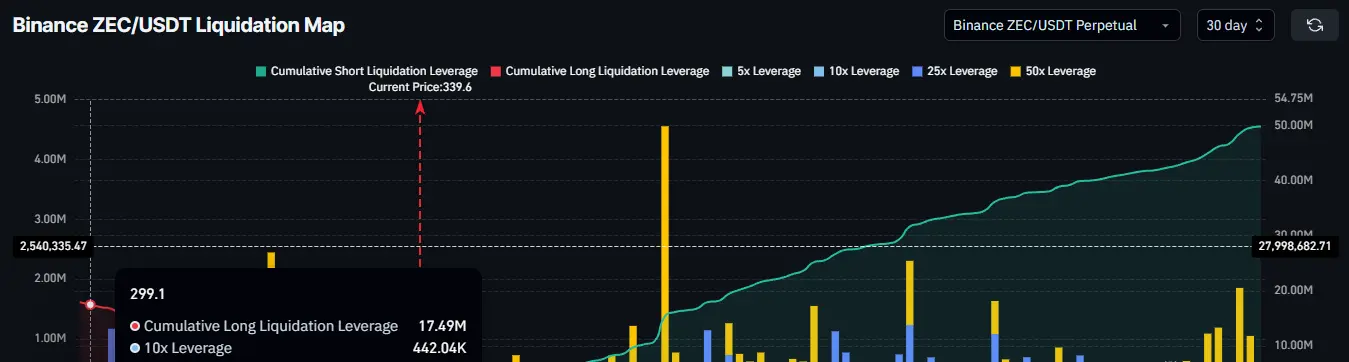Screen dimensions: 1349x362
Task: Click the red point on cumulative long line
Action: point(90,305)
